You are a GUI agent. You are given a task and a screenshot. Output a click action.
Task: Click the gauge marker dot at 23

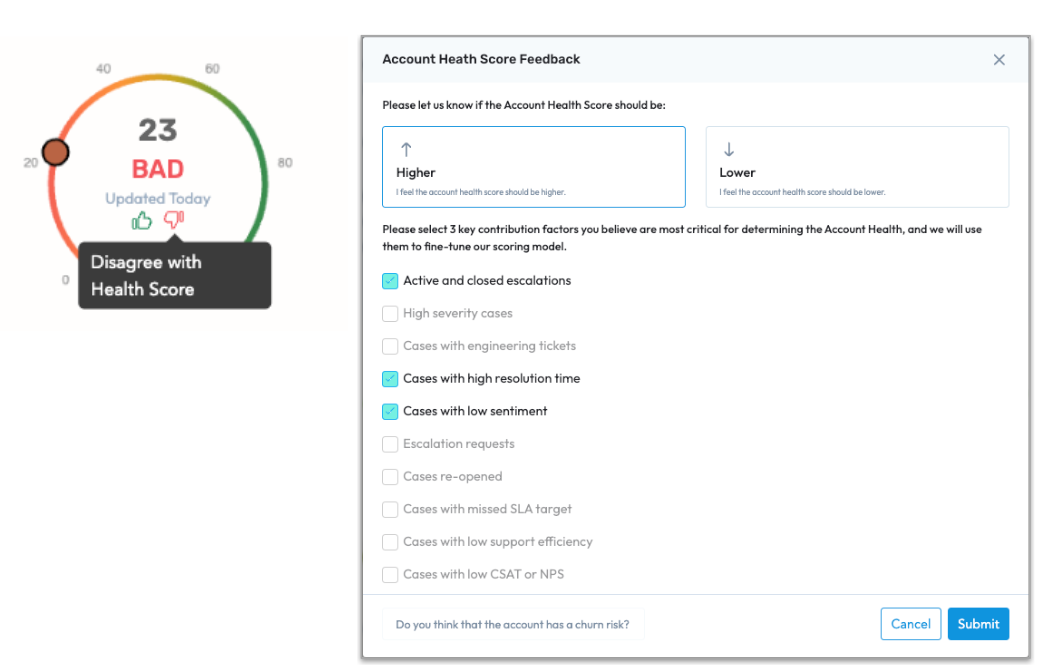coord(55,152)
